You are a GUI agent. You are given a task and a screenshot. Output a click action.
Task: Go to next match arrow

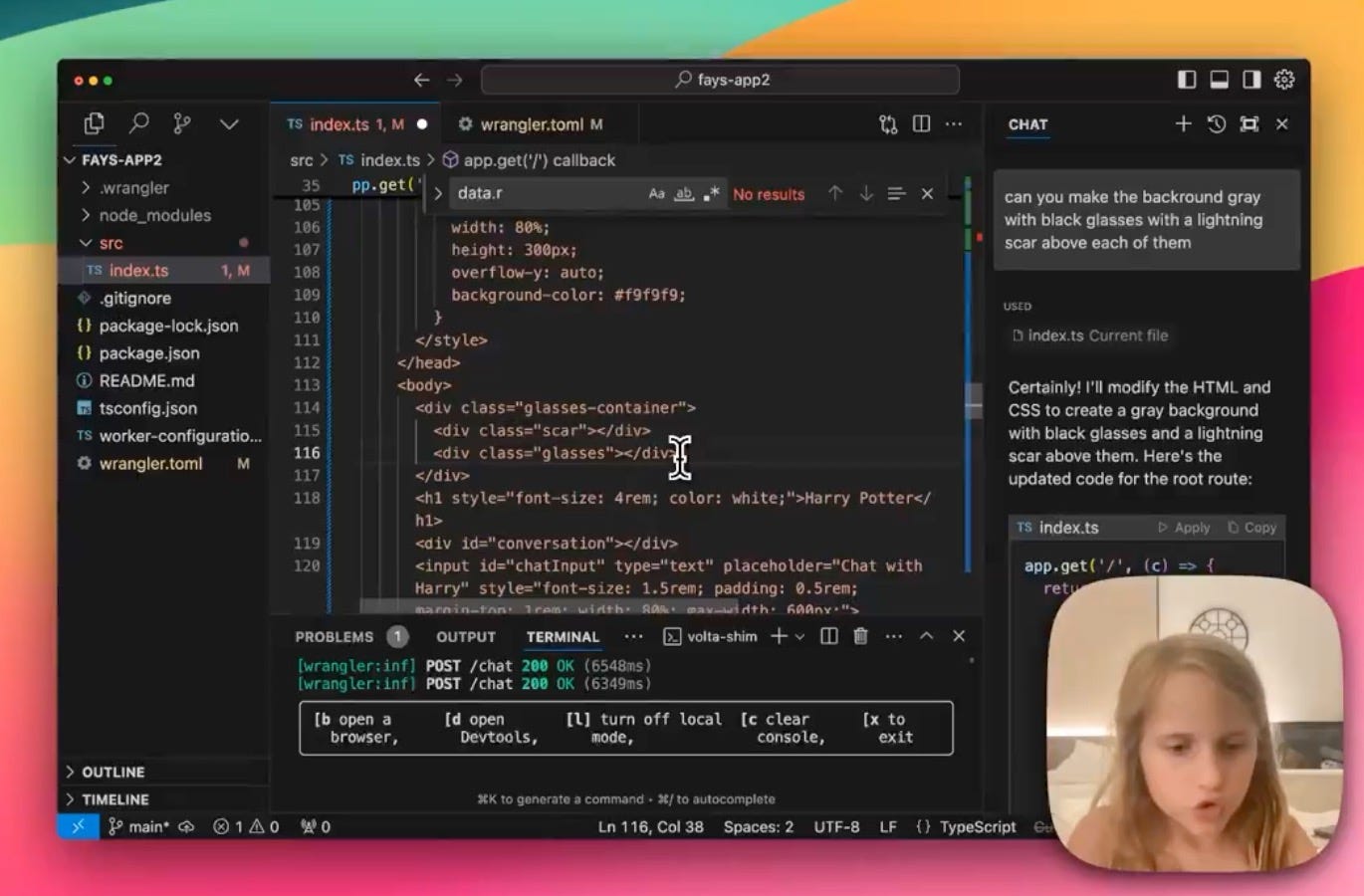pos(866,193)
